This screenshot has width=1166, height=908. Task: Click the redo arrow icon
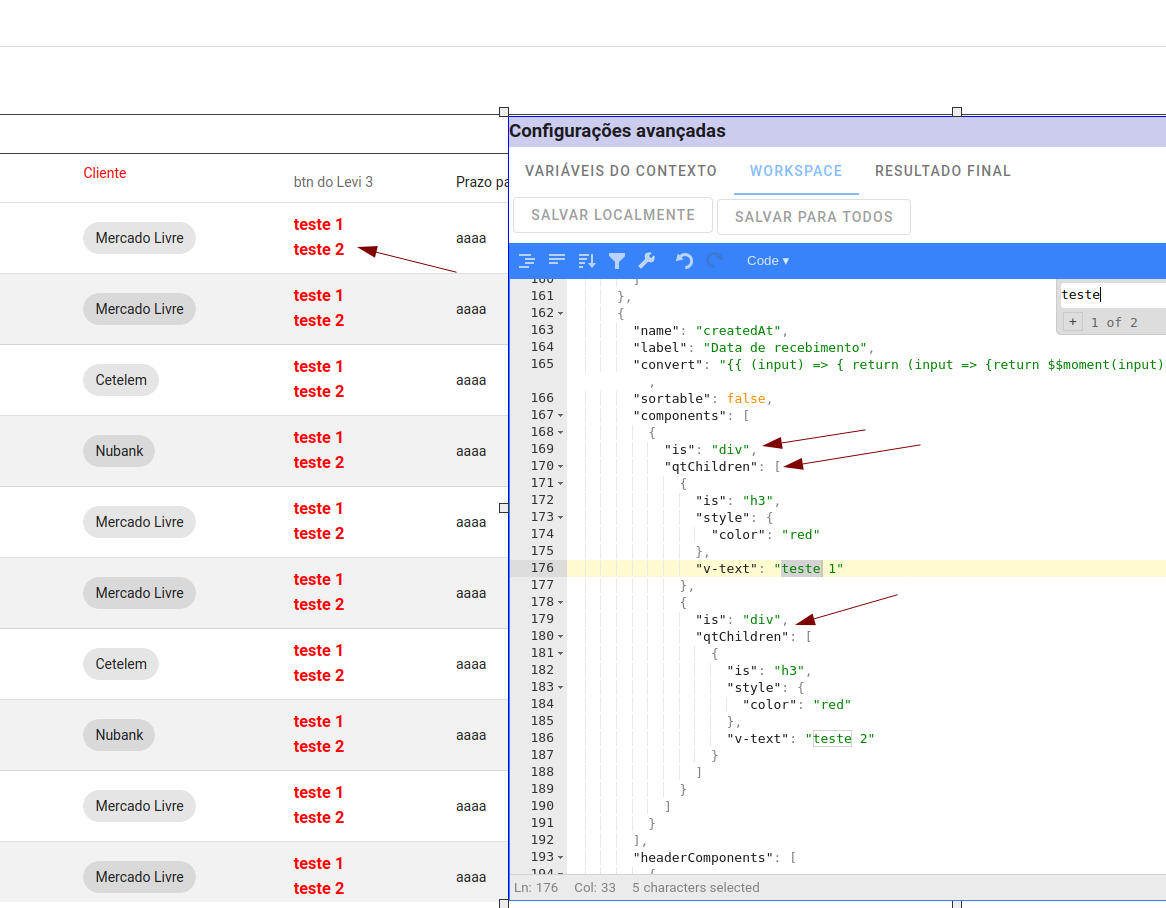715,260
